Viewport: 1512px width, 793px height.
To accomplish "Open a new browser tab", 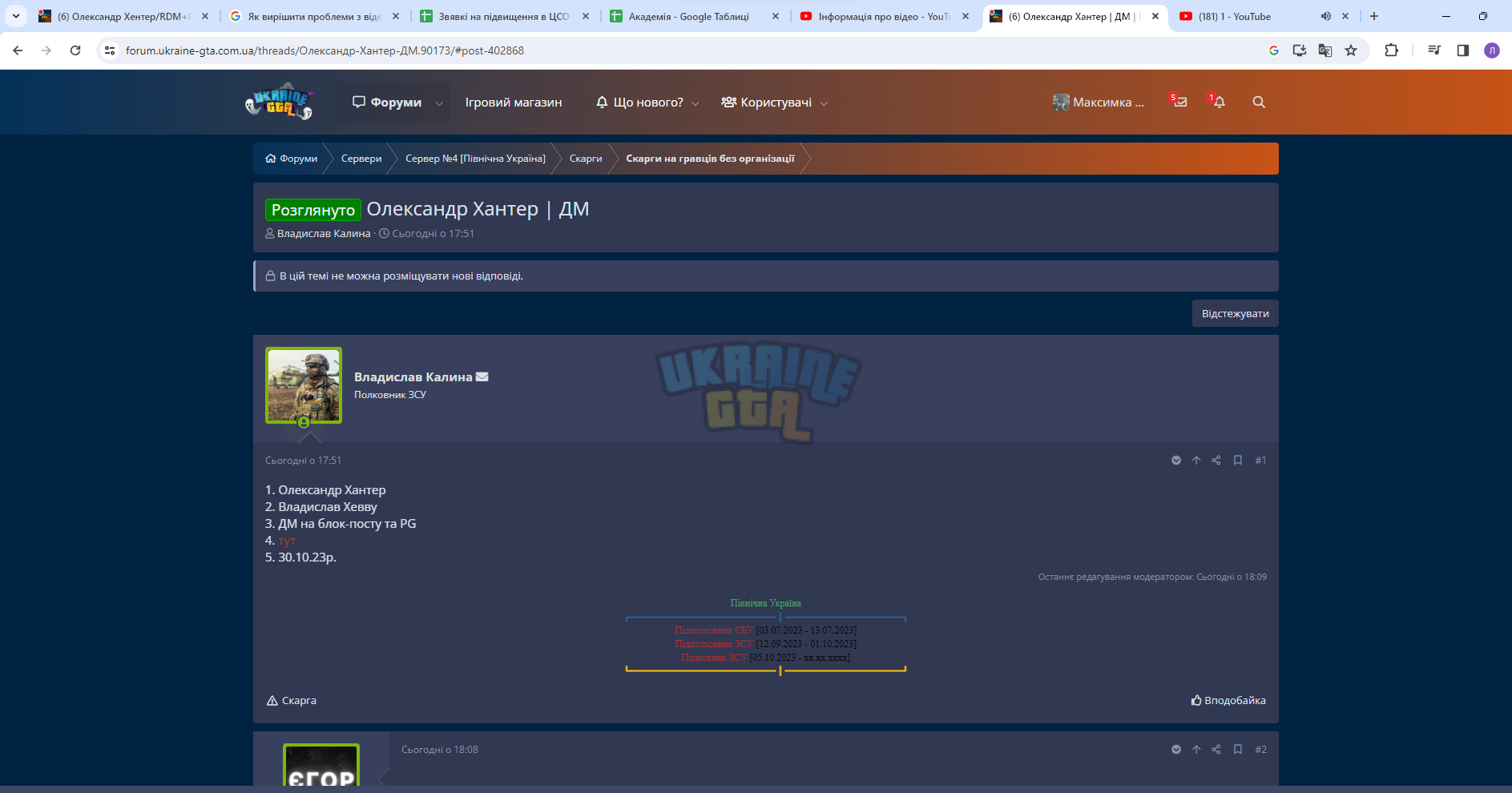I will point(1374,16).
